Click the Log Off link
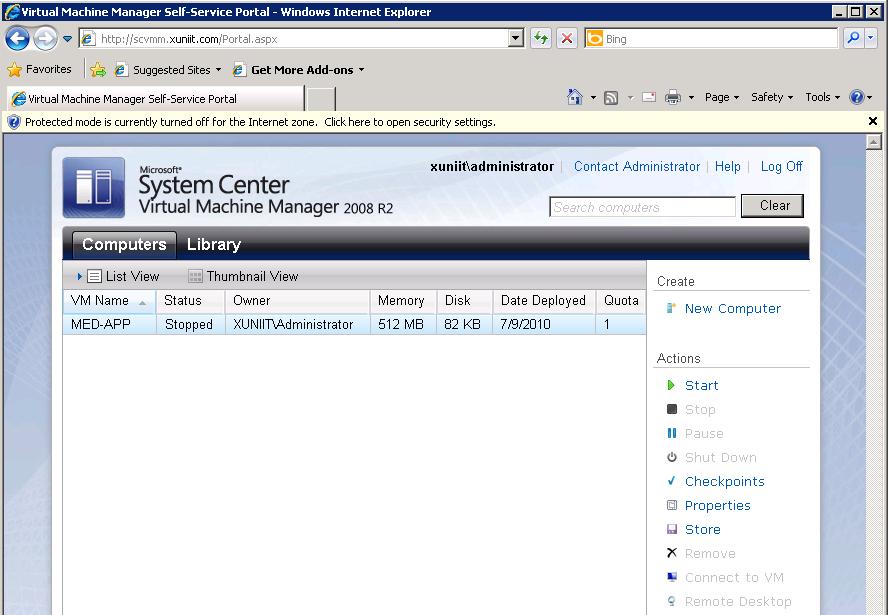This screenshot has height=615, width=888. 782,166
